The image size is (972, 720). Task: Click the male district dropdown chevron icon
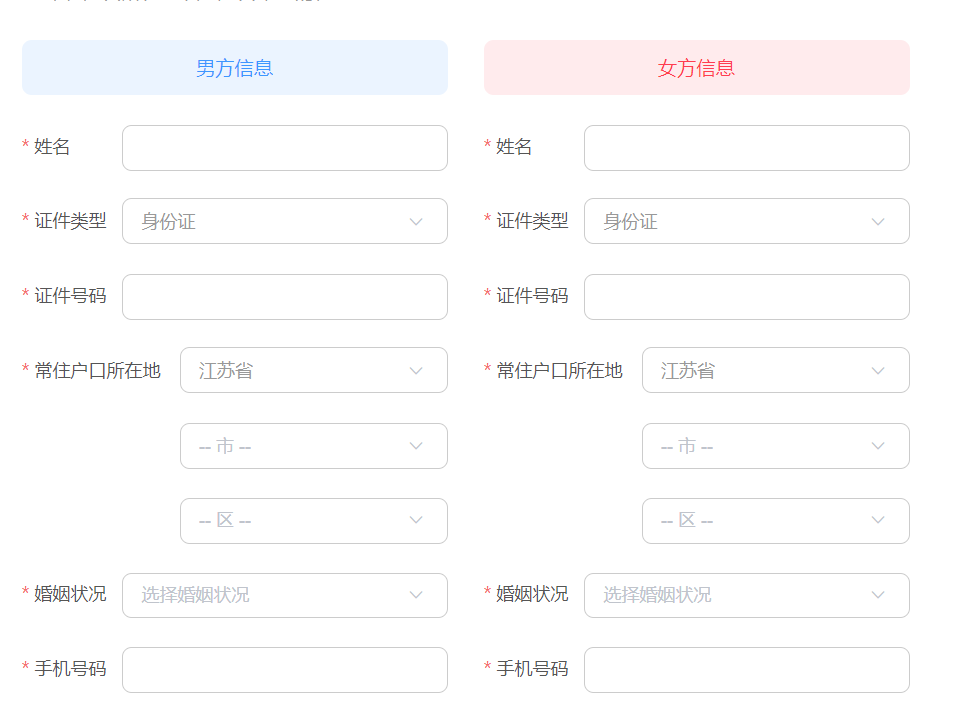tap(416, 521)
